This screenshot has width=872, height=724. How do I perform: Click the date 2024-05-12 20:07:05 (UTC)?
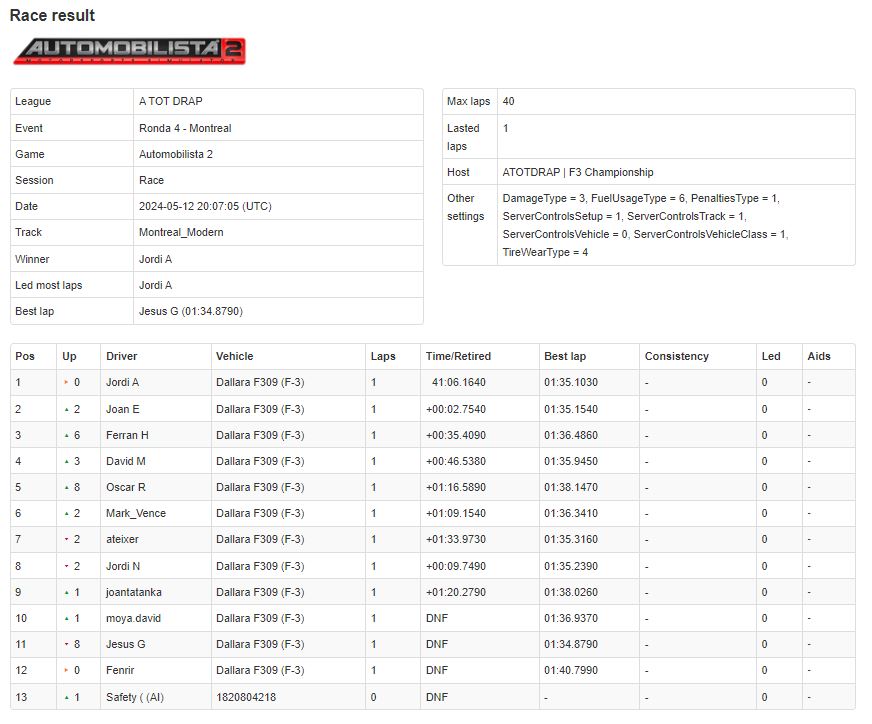coord(205,206)
